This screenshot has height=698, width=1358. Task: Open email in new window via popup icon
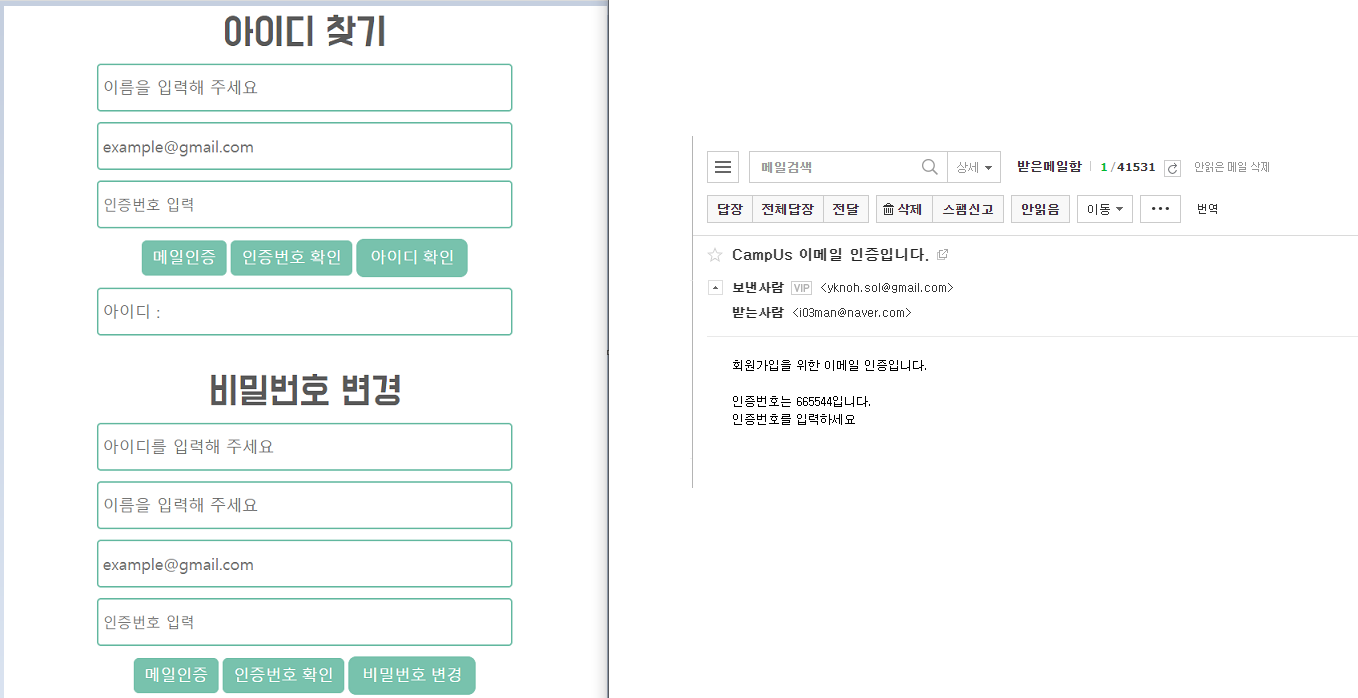coord(941,255)
